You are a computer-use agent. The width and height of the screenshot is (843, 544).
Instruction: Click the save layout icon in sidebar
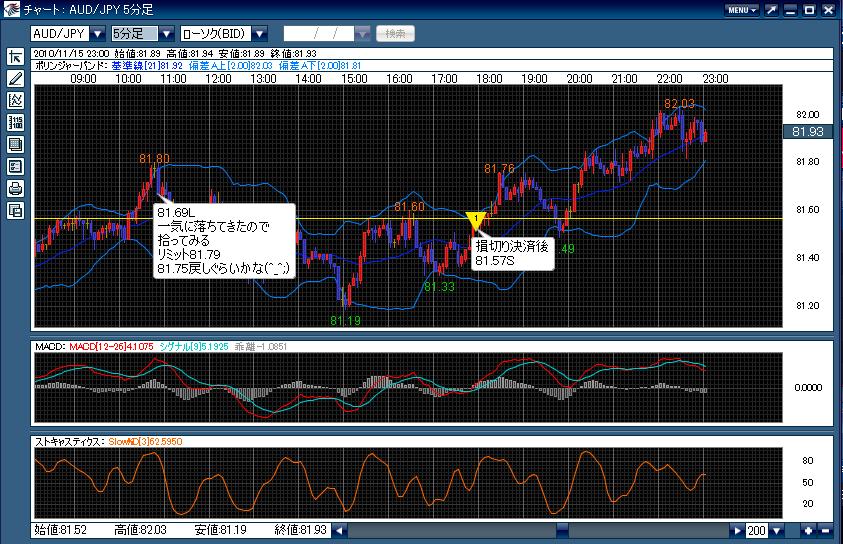[x=15, y=211]
